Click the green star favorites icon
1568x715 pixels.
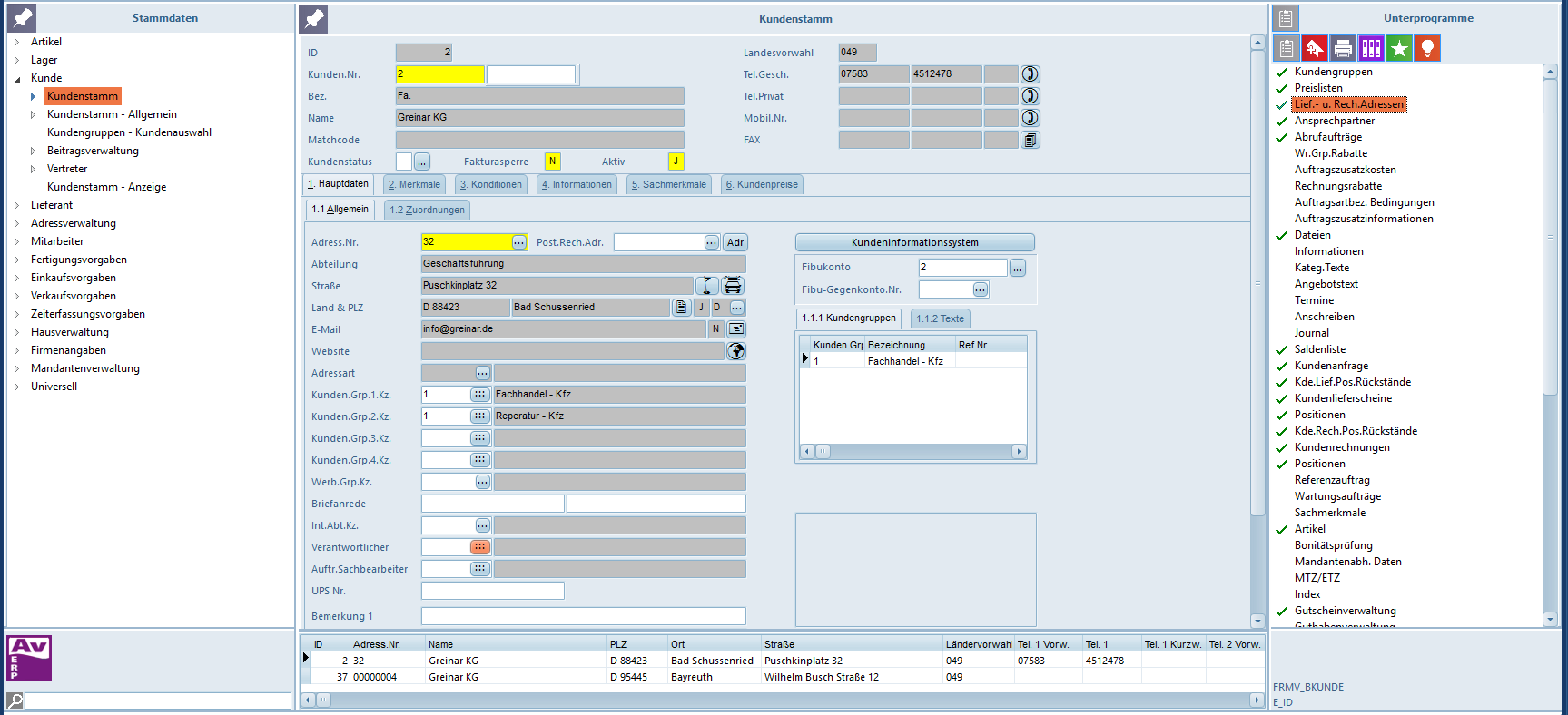click(x=1399, y=48)
